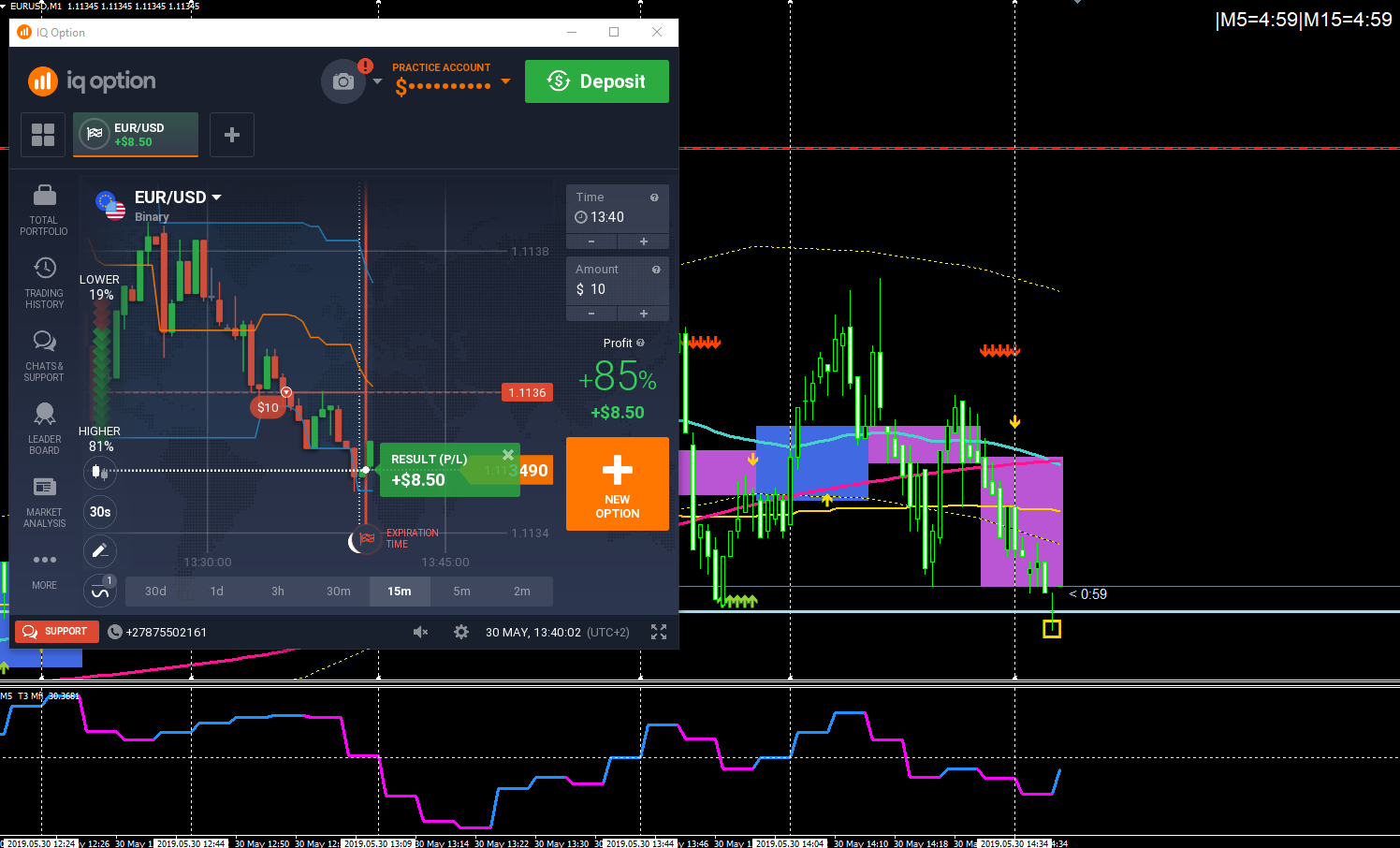
Task: Open Trading History in the sidebar
Action: (x=44, y=283)
